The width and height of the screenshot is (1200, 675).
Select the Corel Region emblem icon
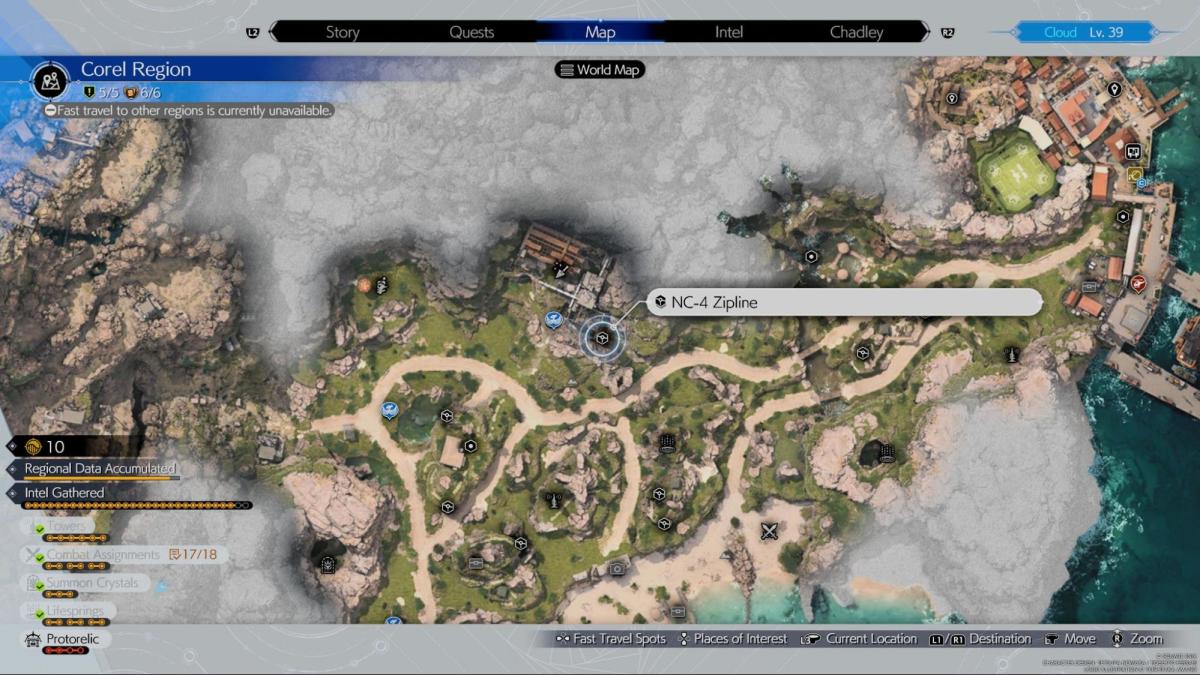(49, 79)
